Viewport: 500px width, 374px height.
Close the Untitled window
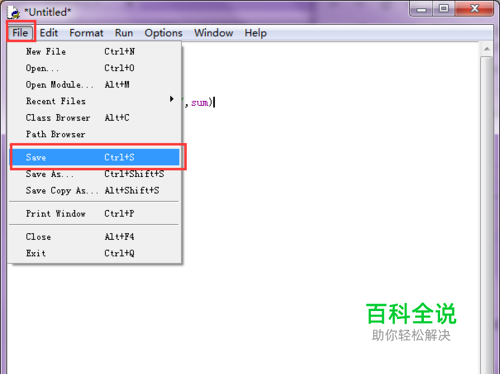(474, 9)
